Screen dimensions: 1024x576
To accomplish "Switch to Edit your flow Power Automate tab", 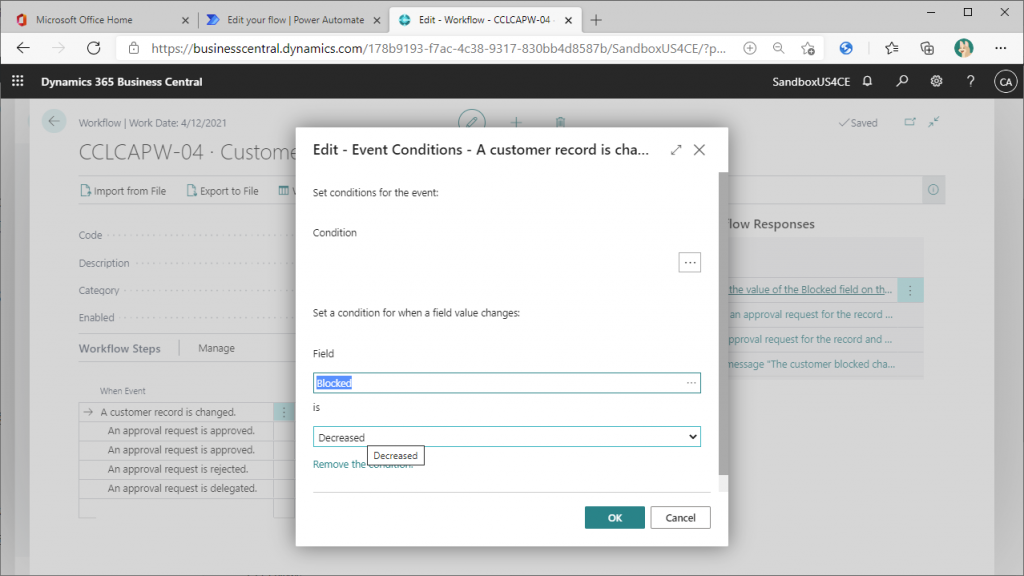I will tap(295, 20).
